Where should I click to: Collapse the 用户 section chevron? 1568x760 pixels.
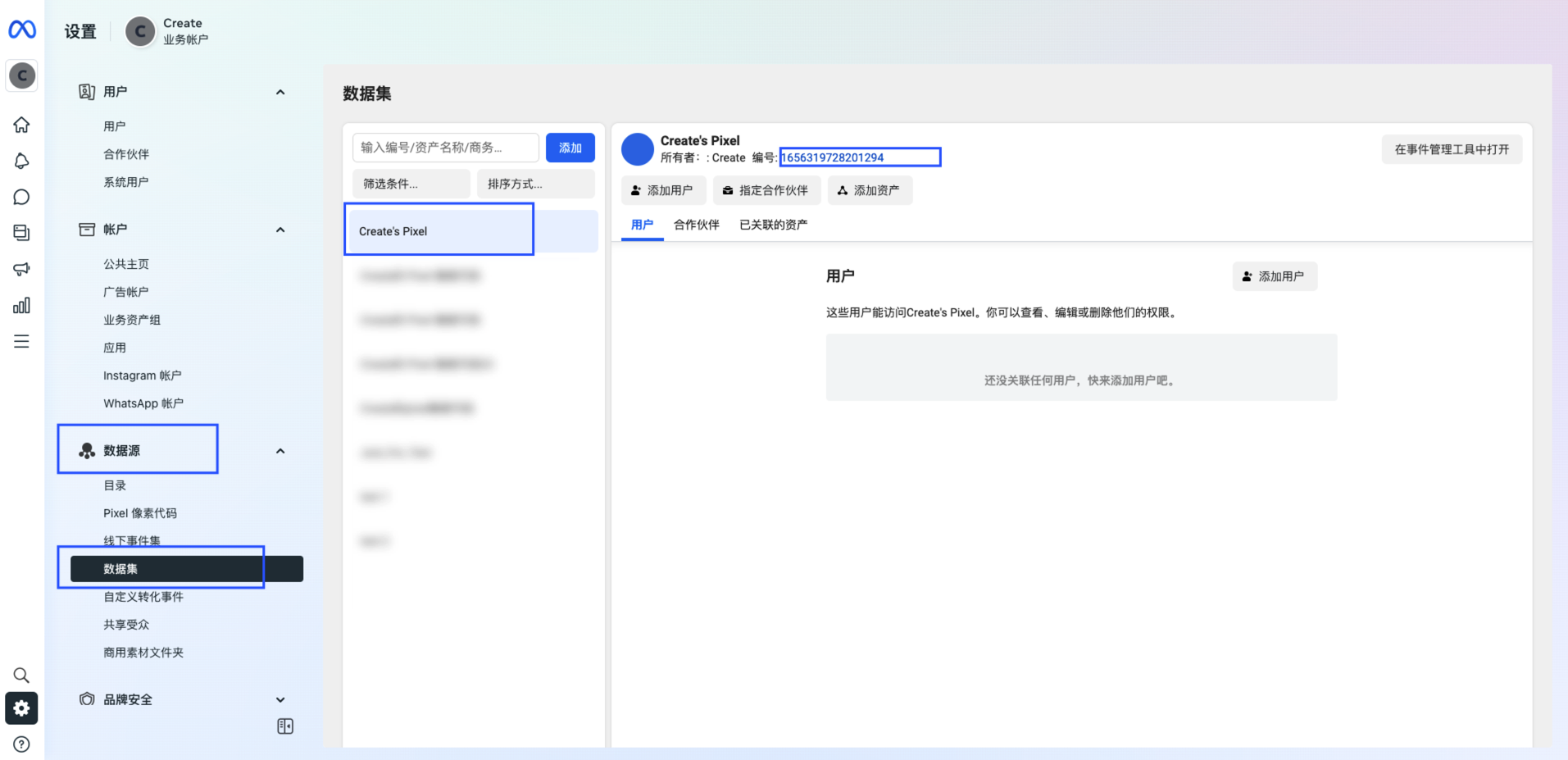280,92
